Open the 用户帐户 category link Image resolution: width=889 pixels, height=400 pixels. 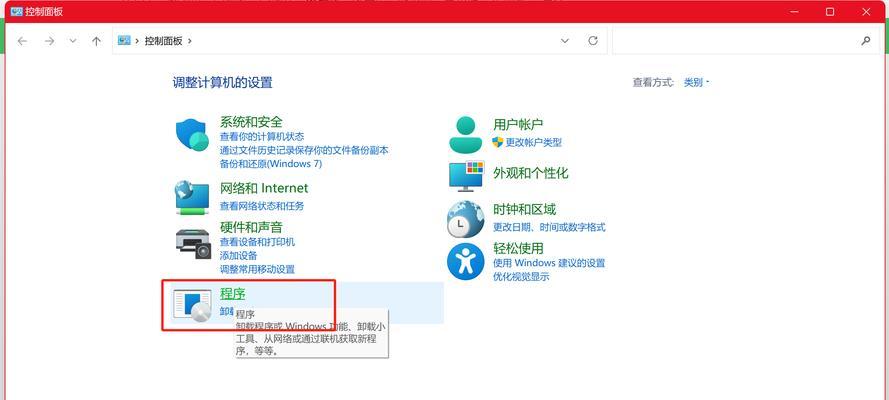click(x=518, y=124)
